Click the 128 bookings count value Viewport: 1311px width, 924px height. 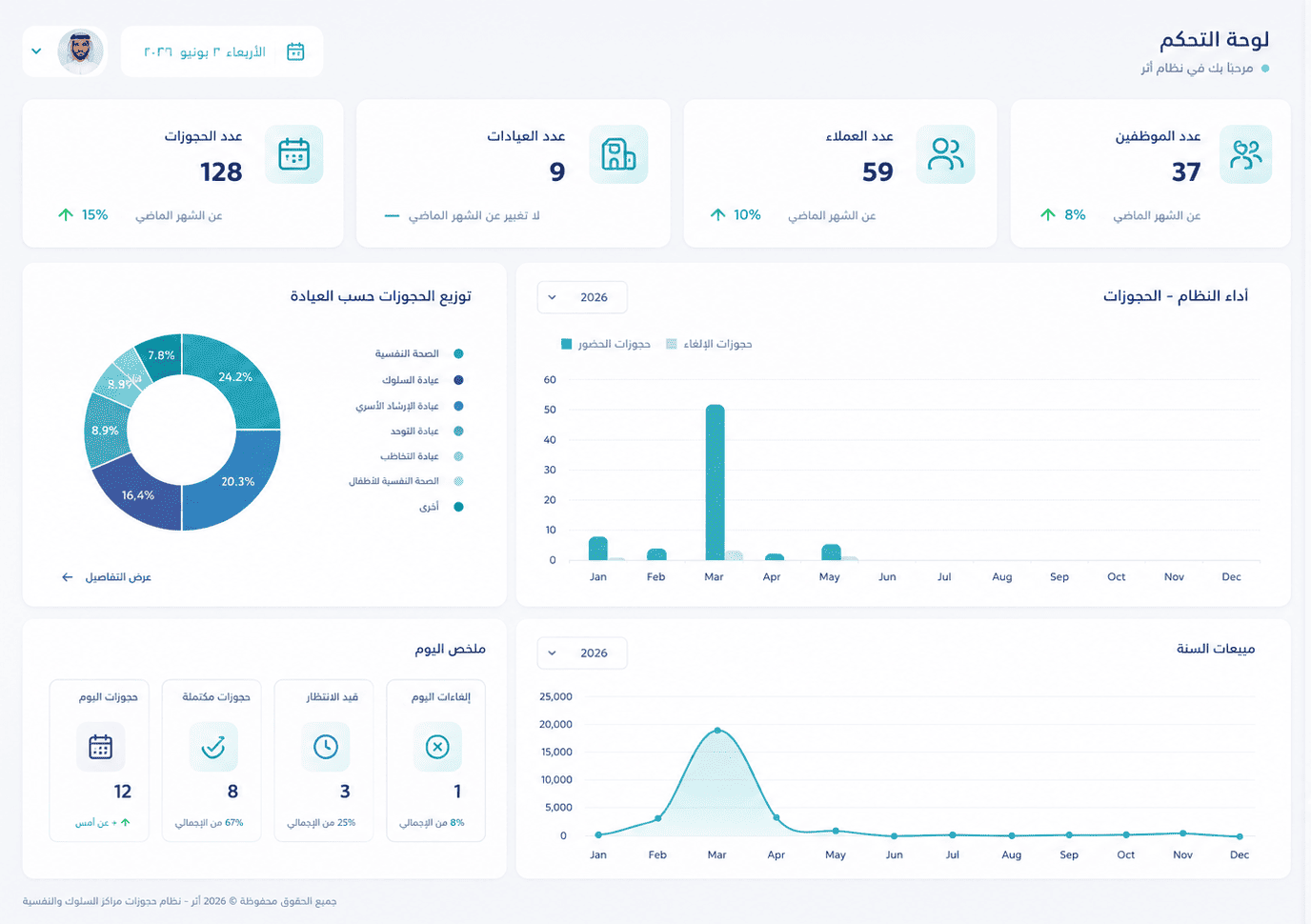pos(221,171)
